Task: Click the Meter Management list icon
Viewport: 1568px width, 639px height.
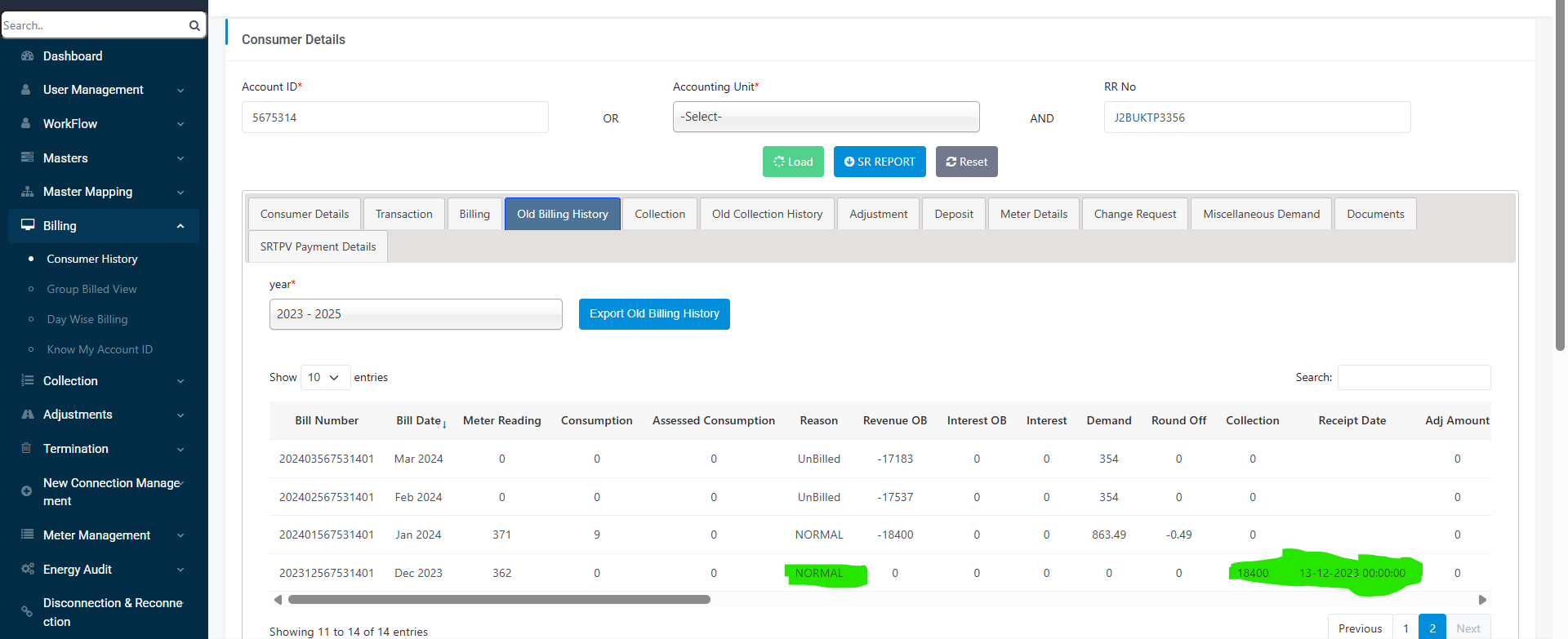Action: pyautogui.click(x=27, y=535)
